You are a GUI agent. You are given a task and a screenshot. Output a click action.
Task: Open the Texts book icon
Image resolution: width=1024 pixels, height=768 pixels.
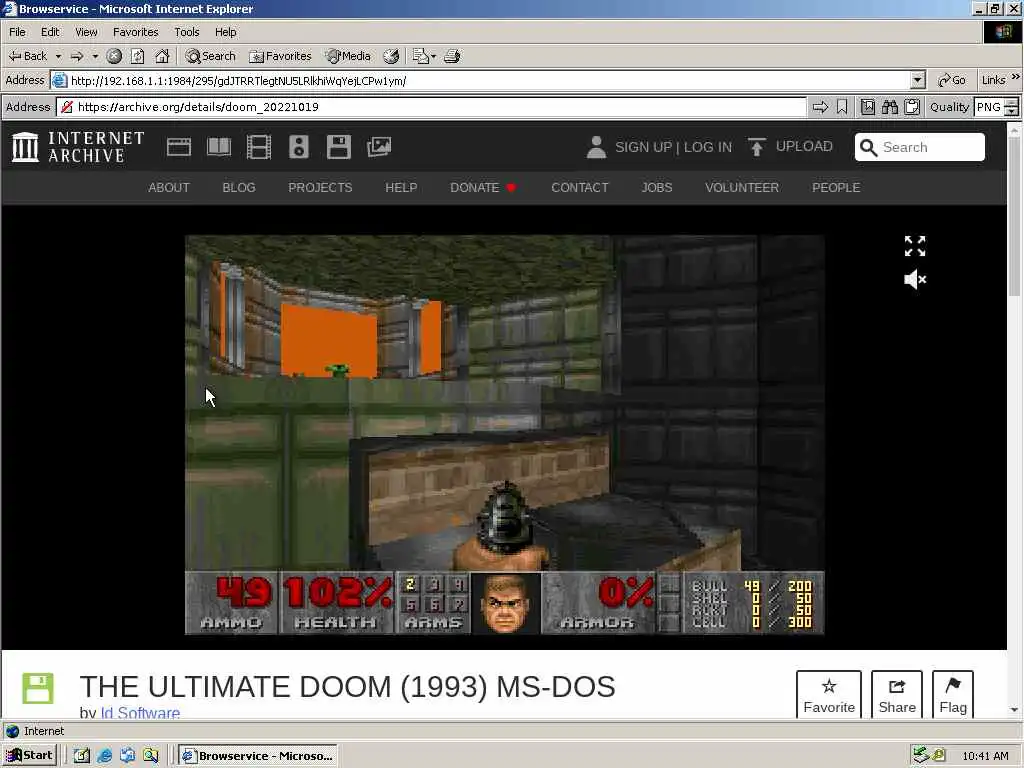coord(219,147)
